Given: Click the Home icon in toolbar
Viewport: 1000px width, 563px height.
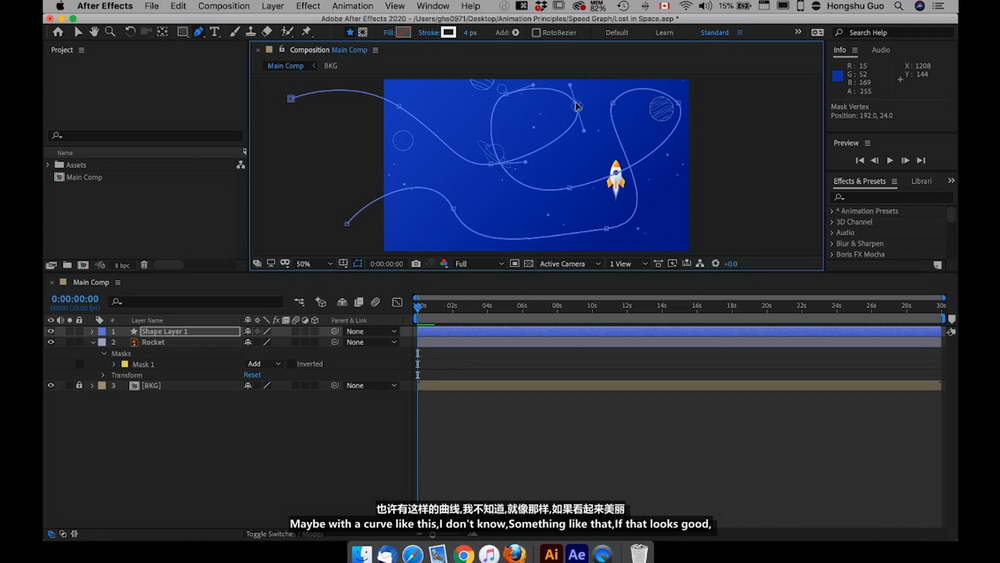Looking at the screenshot, I should (58, 32).
